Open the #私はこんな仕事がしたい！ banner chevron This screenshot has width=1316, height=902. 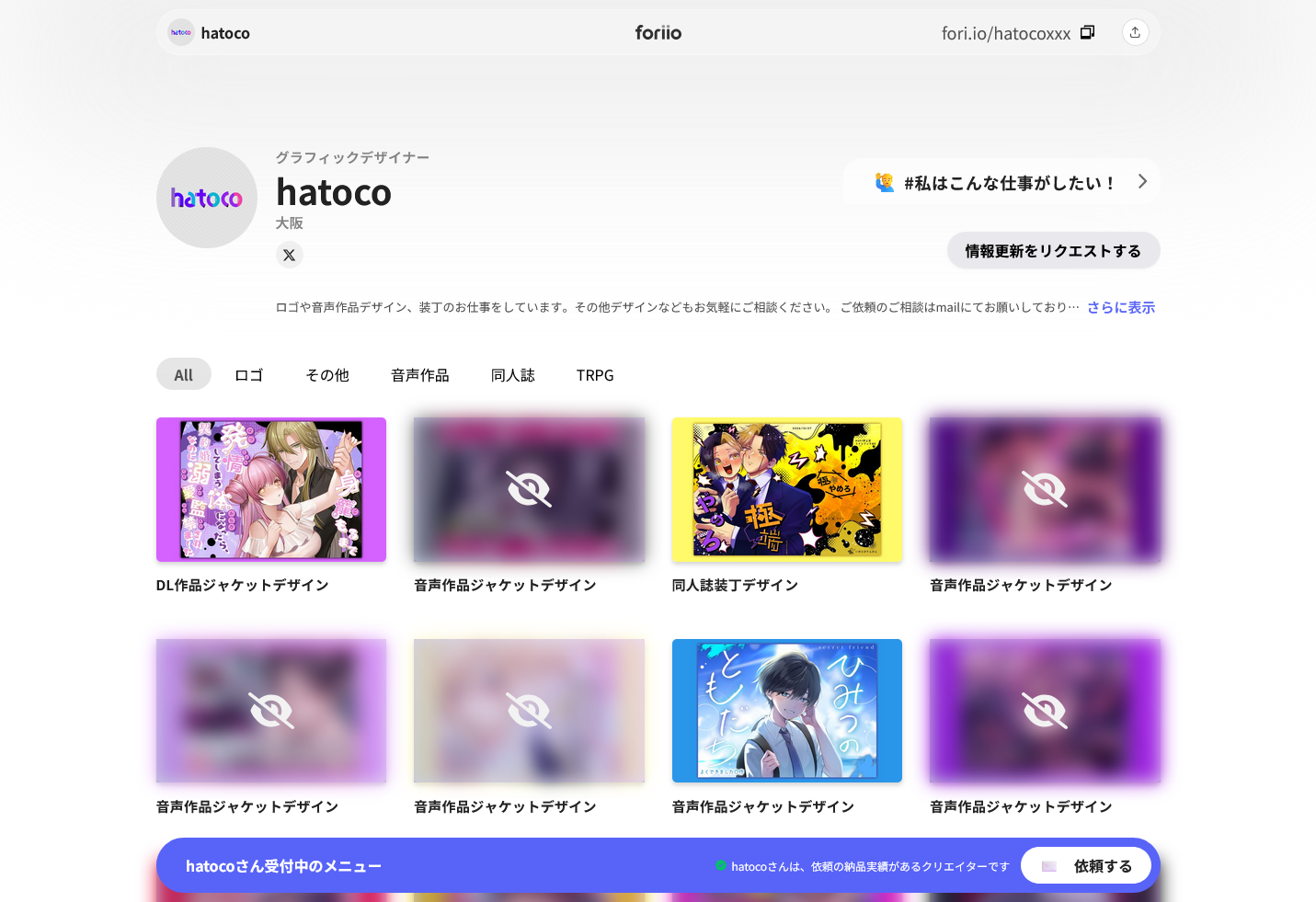tap(1142, 181)
